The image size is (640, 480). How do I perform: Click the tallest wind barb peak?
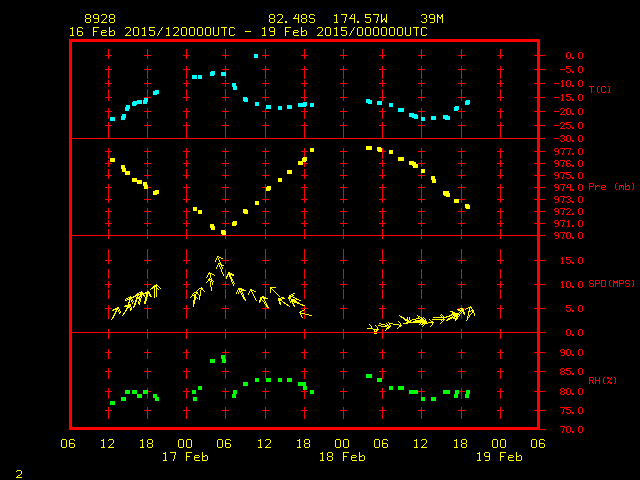pos(217,260)
